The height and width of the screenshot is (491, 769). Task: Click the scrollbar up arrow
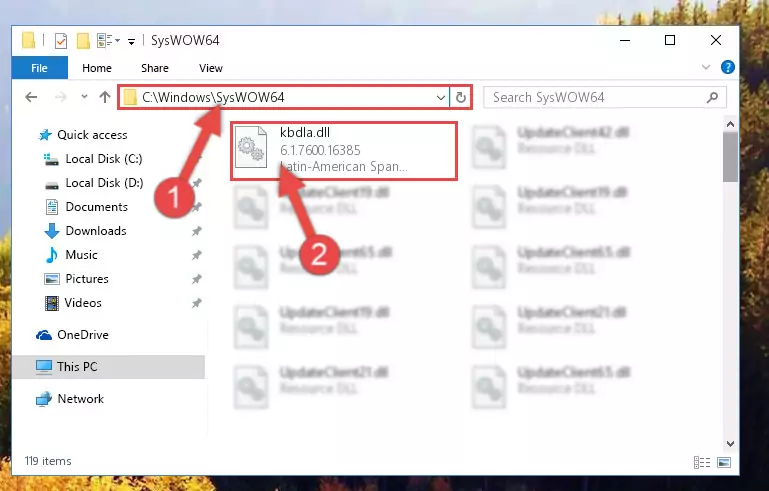pyautogui.click(x=730, y=125)
